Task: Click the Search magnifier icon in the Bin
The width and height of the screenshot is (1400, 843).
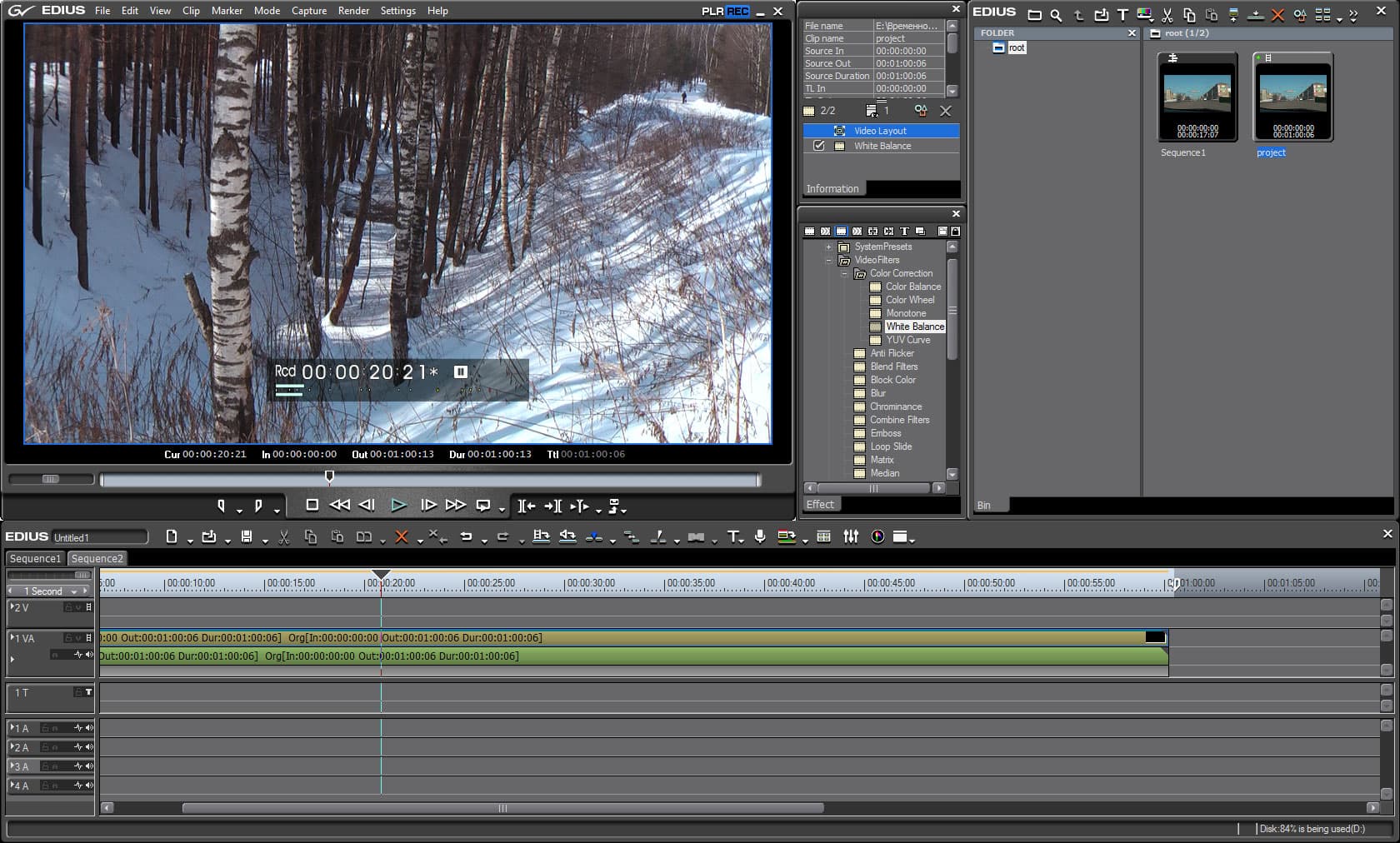Action: (1056, 15)
